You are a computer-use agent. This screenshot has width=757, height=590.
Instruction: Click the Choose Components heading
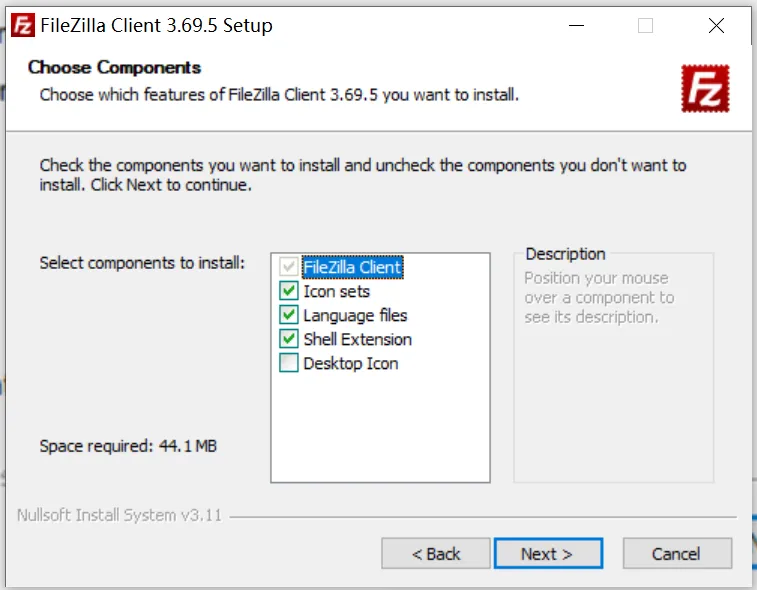point(114,67)
